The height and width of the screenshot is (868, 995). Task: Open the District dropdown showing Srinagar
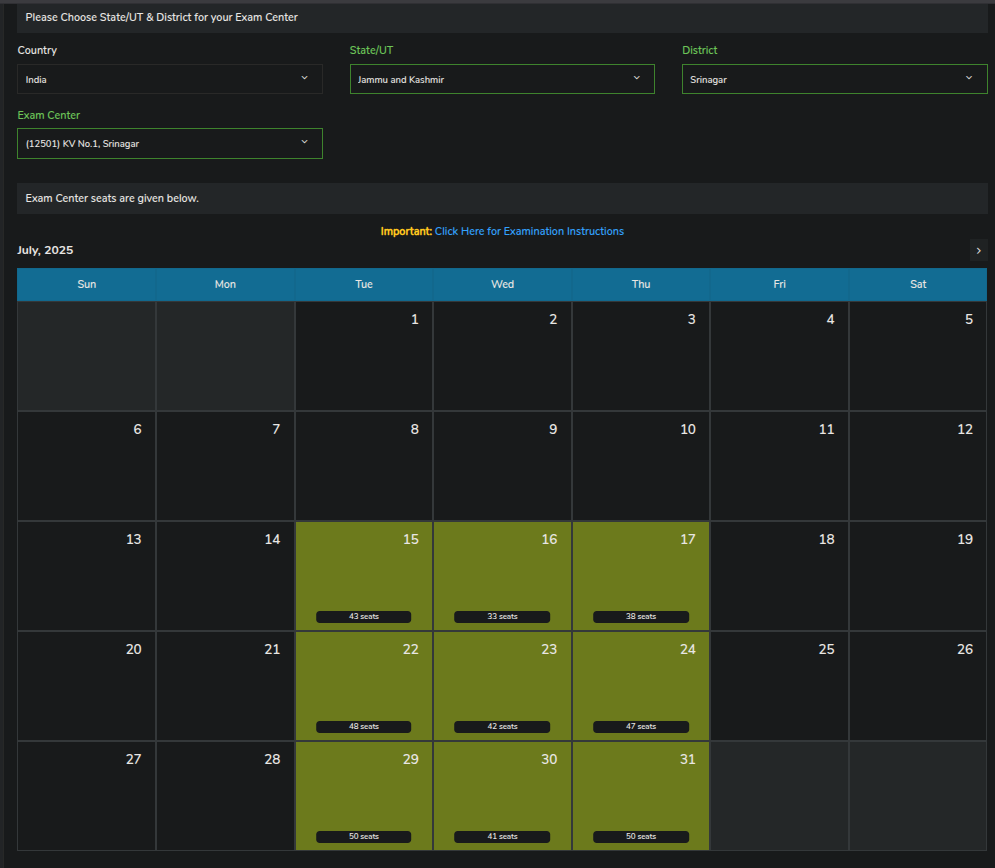pyautogui.click(x=834, y=79)
